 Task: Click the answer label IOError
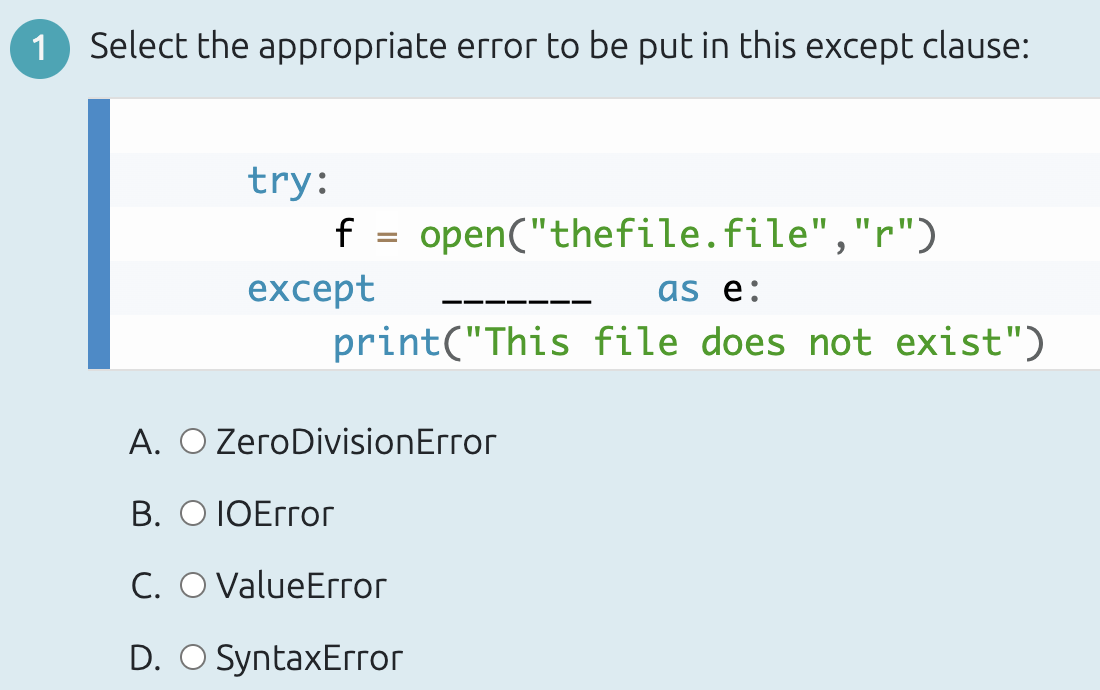coord(275,513)
